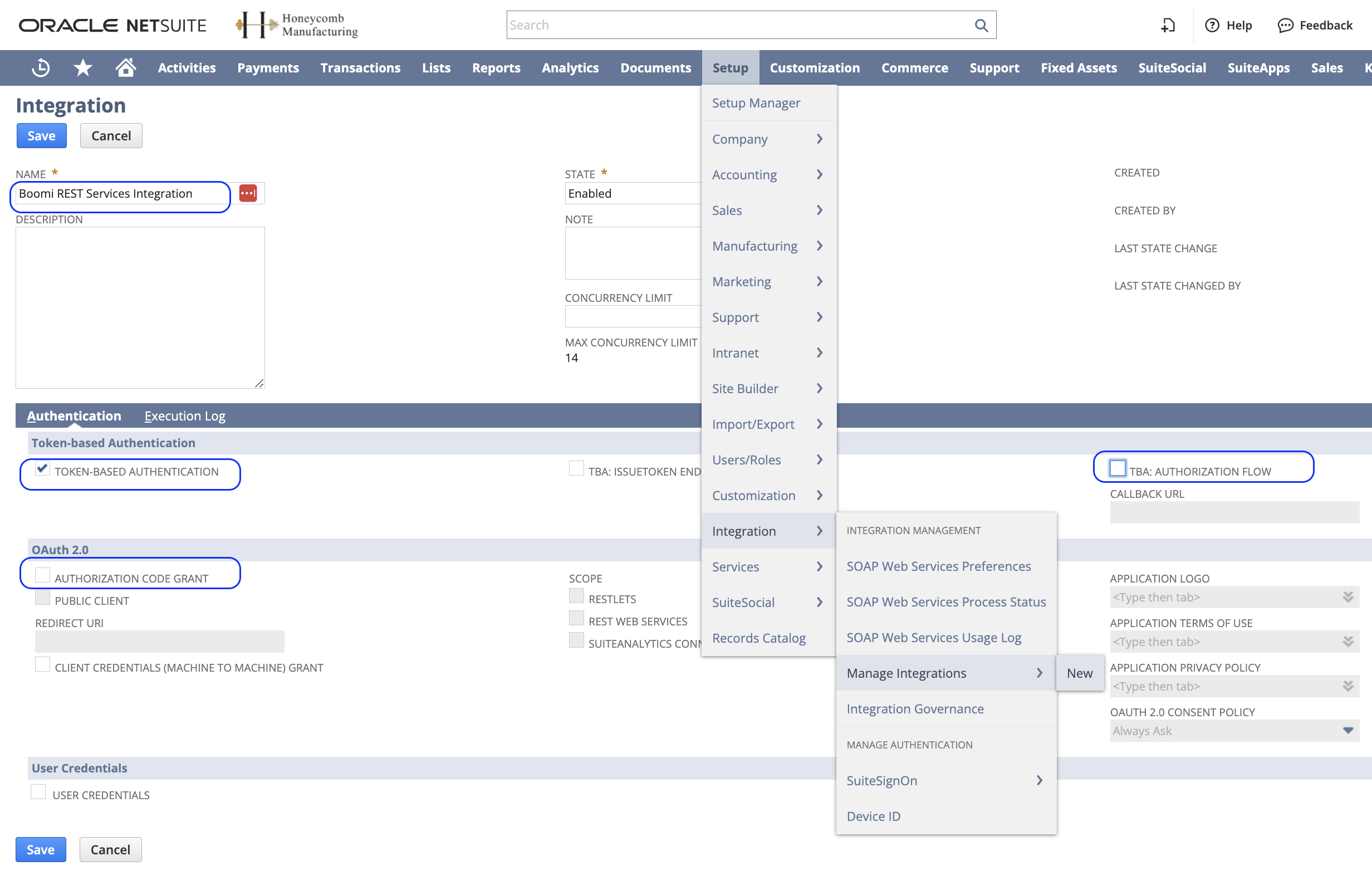Click the sign-in switch icon near Help

(x=1168, y=25)
